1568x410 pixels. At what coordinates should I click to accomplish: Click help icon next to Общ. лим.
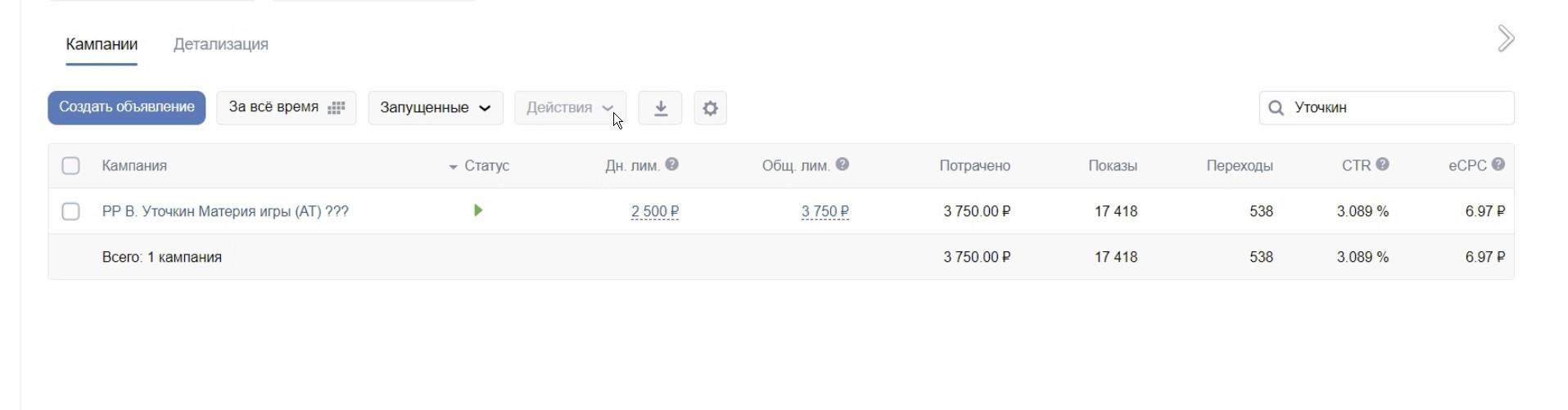[843, 164]
